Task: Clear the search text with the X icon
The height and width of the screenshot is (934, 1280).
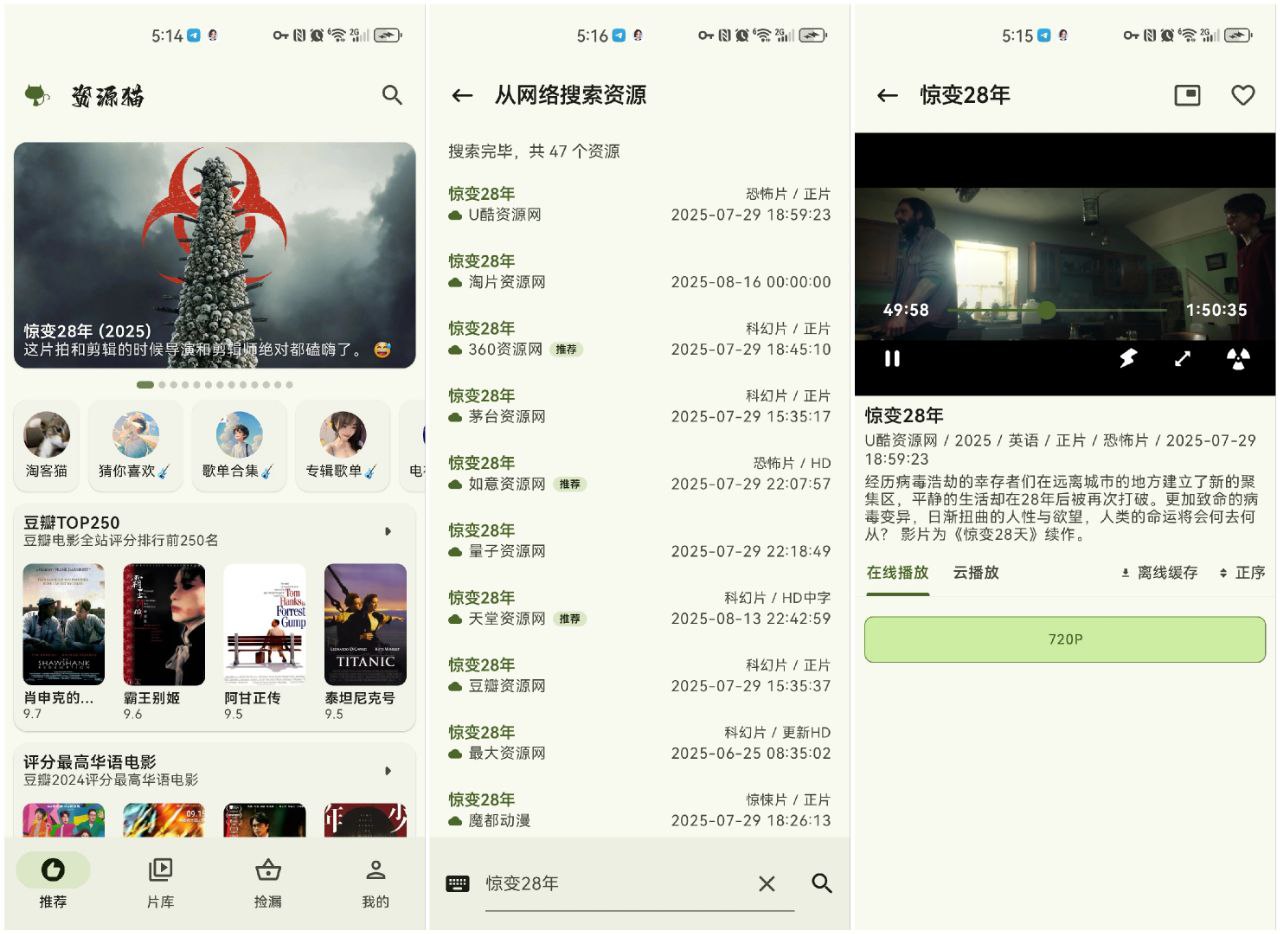Action: 766,883
